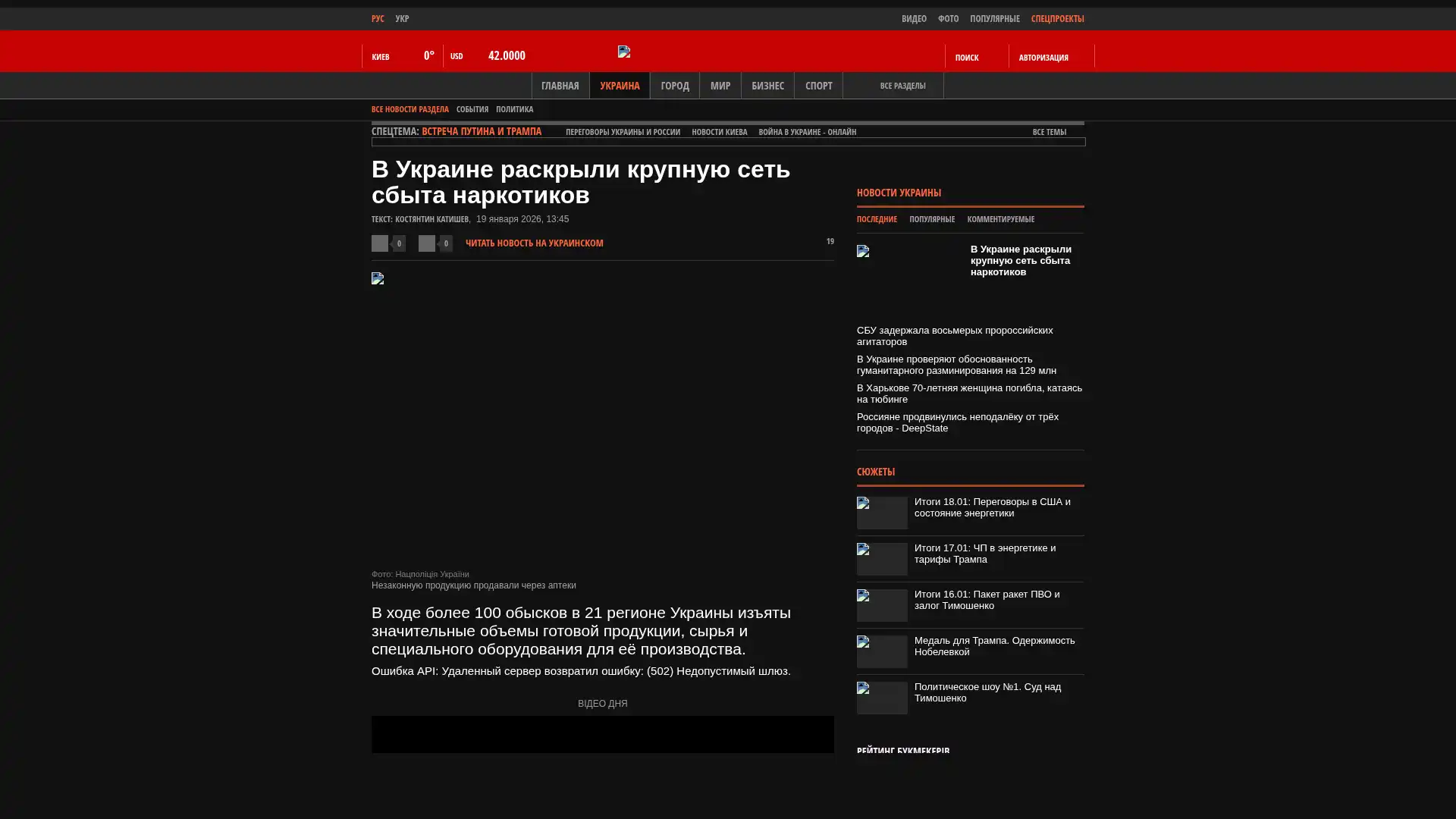Switch news list to Популярные tab

(931, 220)
